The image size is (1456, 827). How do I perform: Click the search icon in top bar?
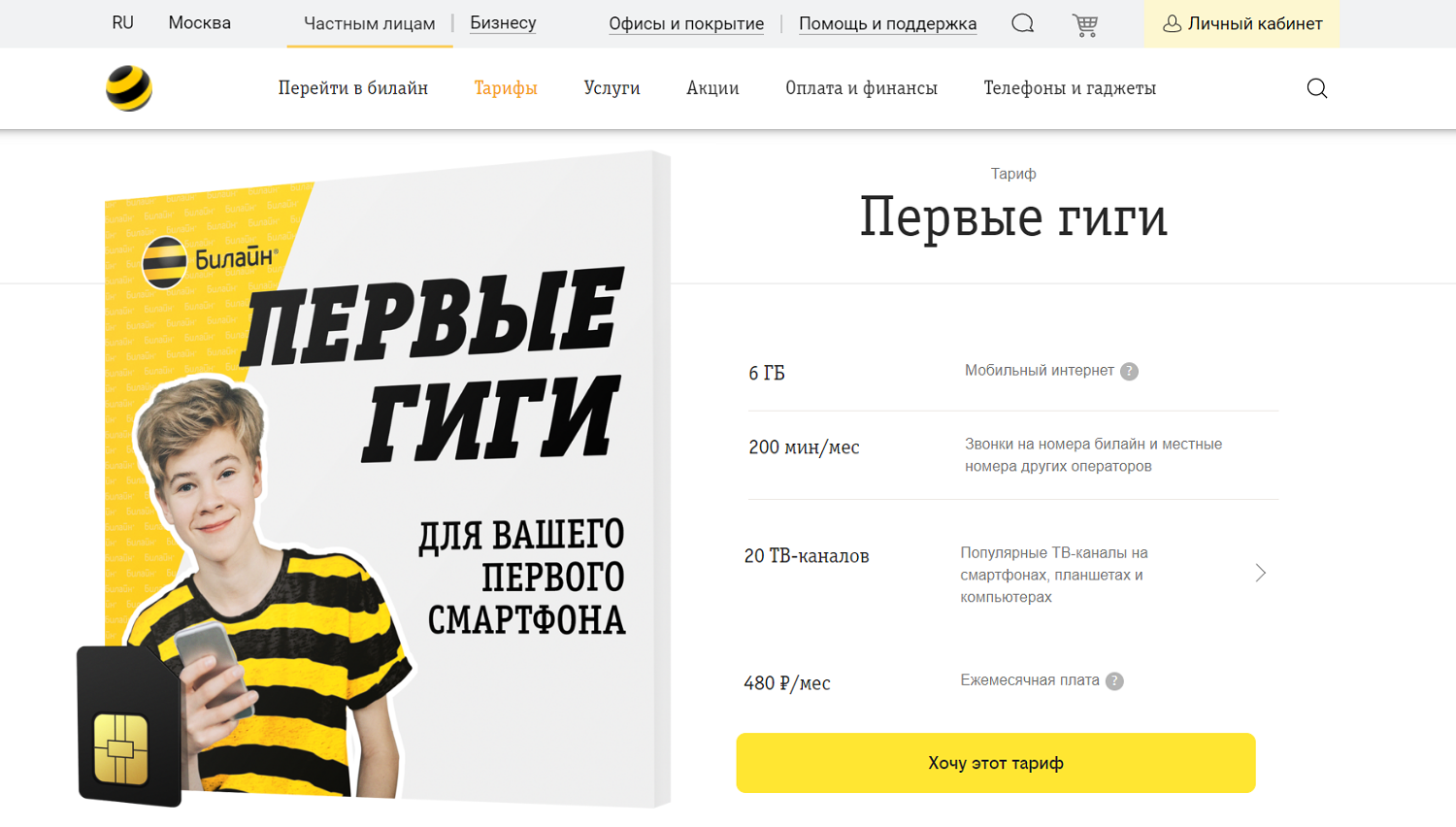pos(1022,23)
